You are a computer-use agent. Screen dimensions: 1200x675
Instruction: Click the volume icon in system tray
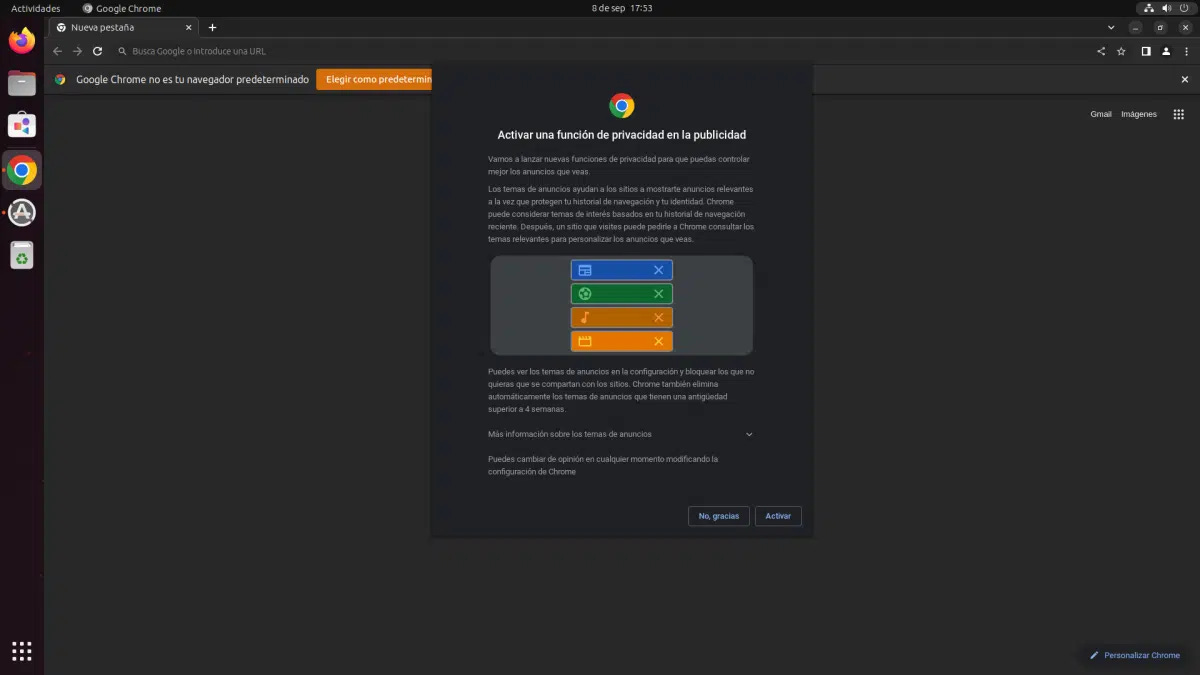click(1166, 8)
